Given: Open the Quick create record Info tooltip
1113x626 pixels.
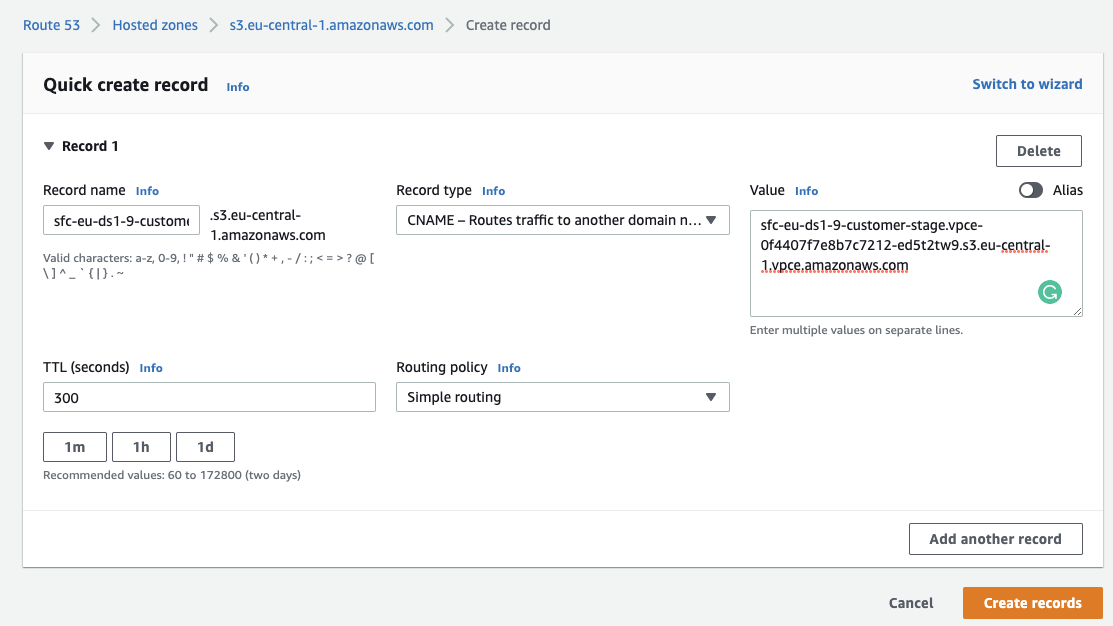Looking at the screenshot, I should pos(237,87).
